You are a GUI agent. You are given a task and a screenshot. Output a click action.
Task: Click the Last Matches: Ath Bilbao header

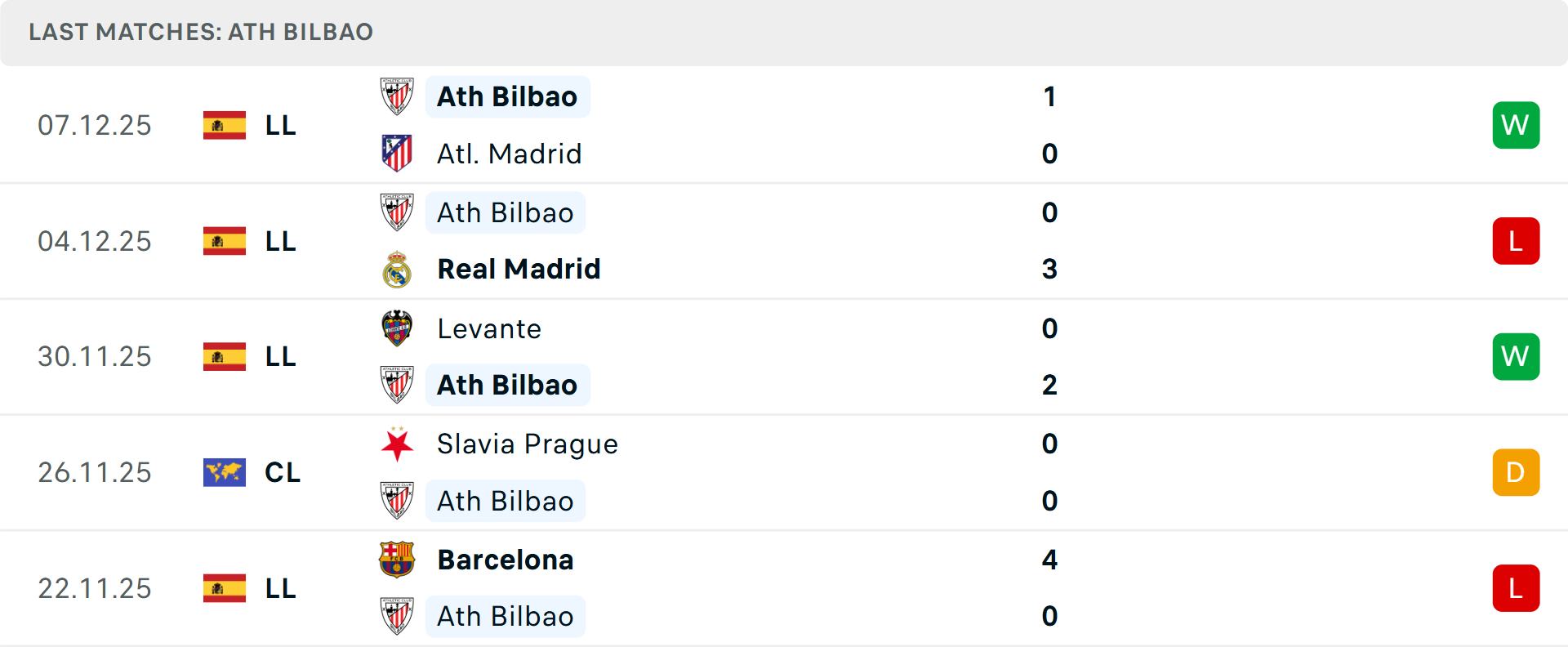201,32
